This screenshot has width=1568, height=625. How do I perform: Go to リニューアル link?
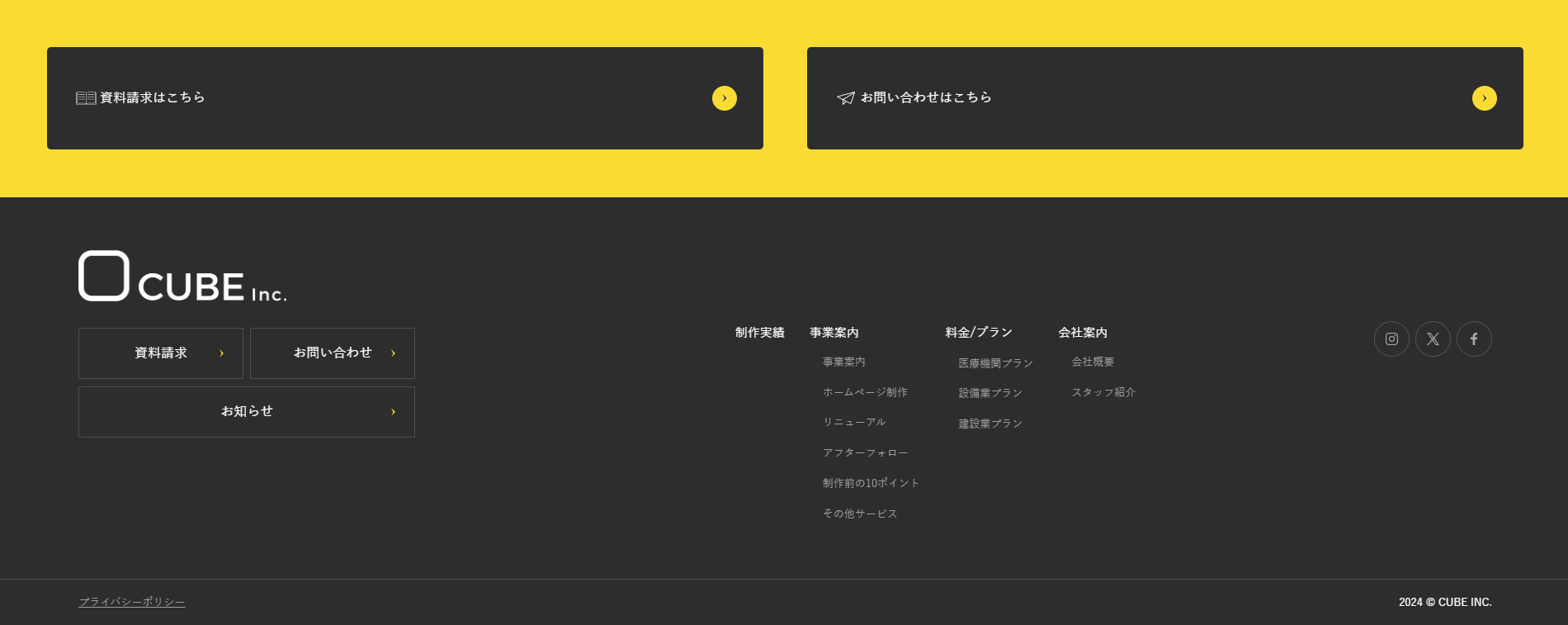click(x=854, y=423)
